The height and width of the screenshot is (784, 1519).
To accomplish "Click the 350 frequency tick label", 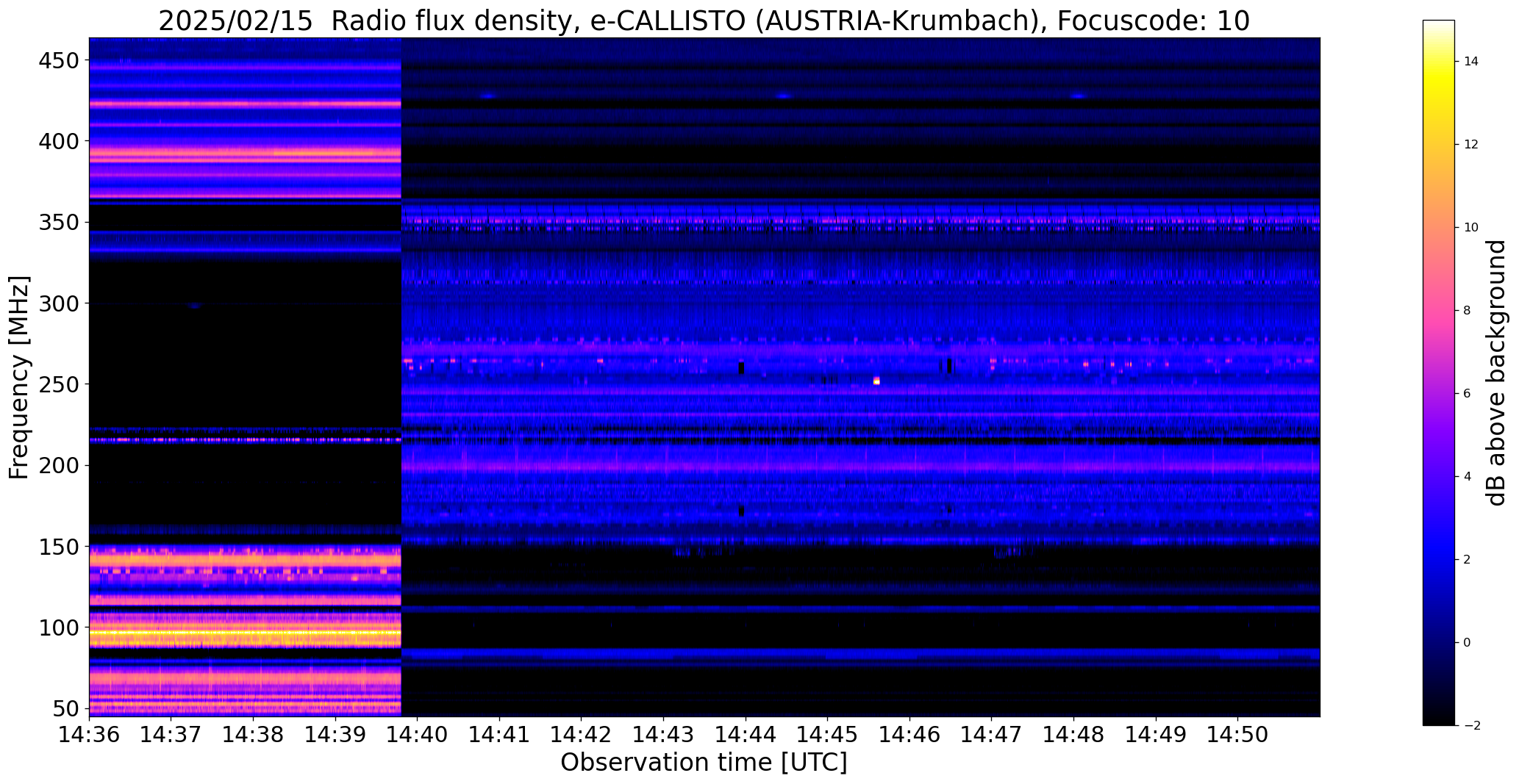I will 58,222.
